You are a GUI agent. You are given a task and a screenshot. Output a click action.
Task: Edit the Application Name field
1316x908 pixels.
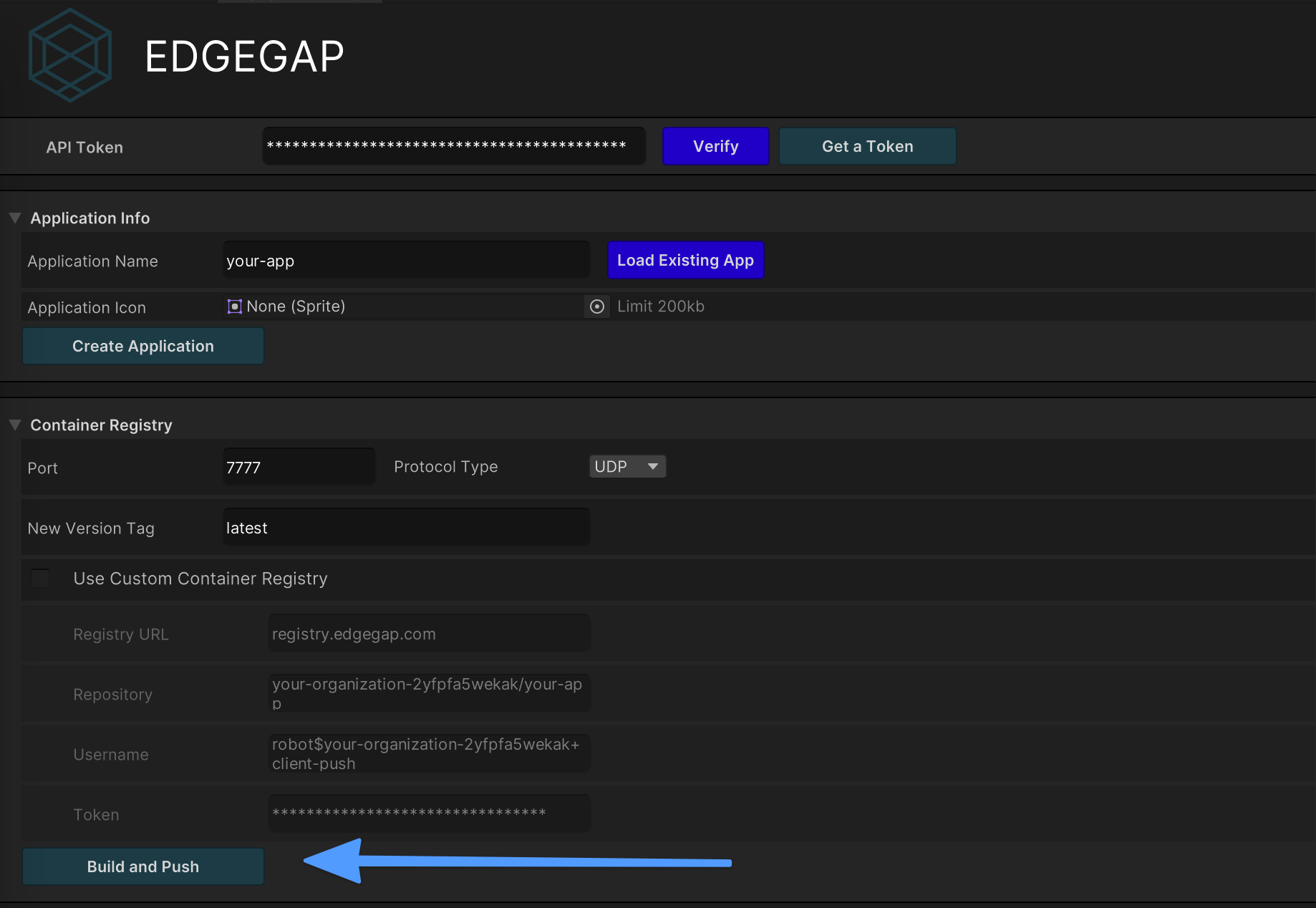[406, 261]
